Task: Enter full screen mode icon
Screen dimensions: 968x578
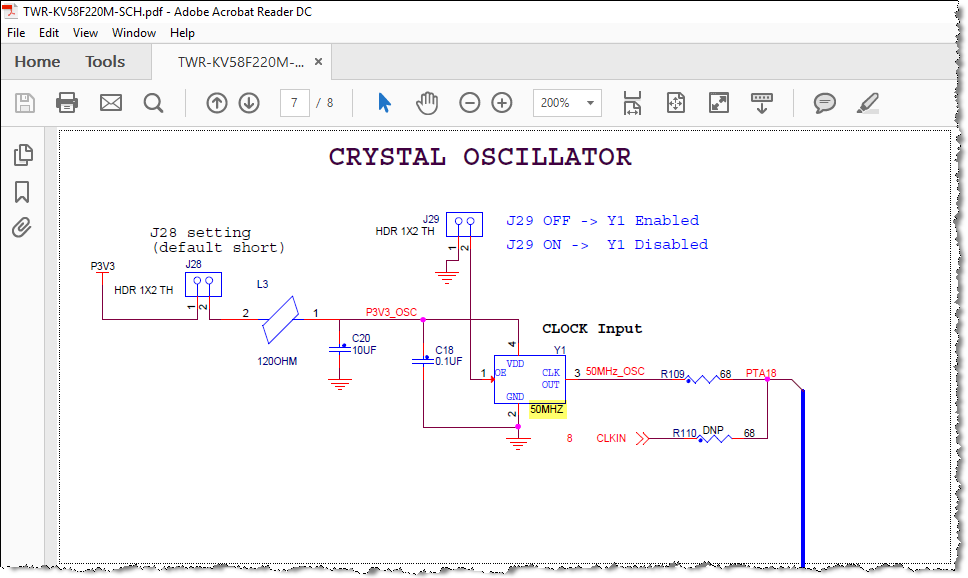Action: [x=719, y=103]
